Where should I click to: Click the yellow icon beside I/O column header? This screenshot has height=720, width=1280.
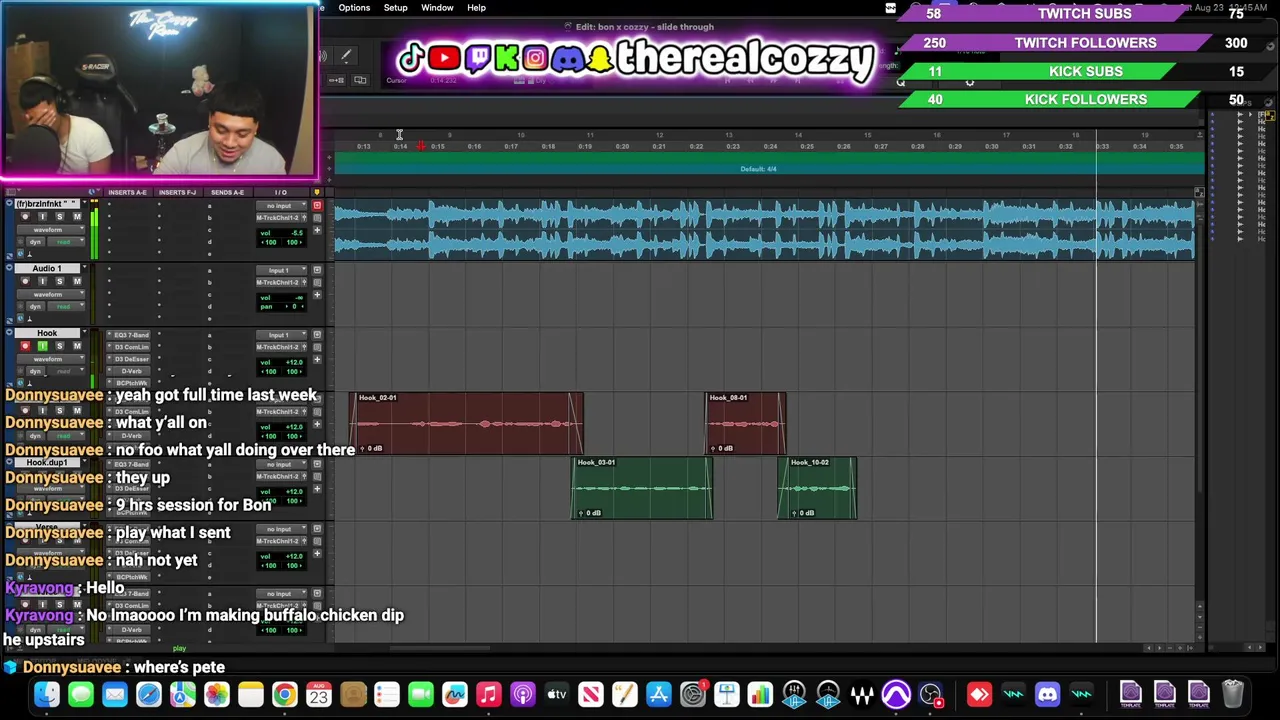point(317,192)
